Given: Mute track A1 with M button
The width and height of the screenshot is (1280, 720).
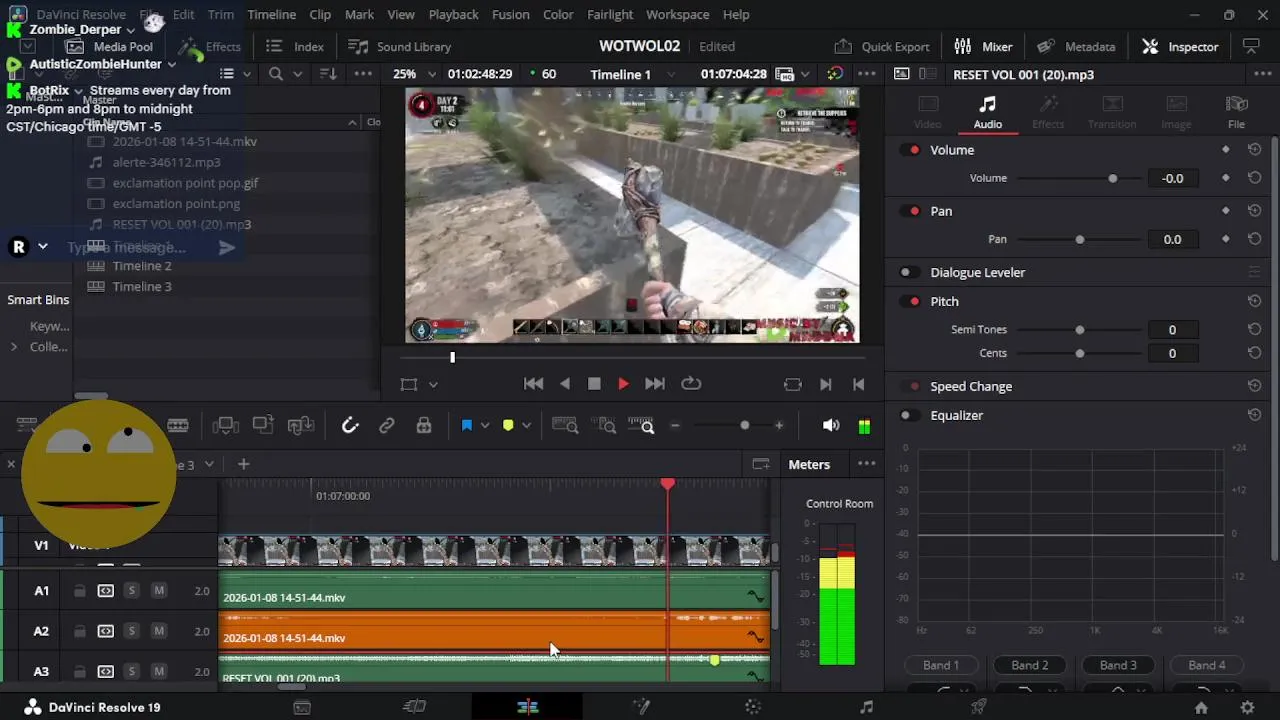Looking at the screenshot, I should click(x=158, y=591).
